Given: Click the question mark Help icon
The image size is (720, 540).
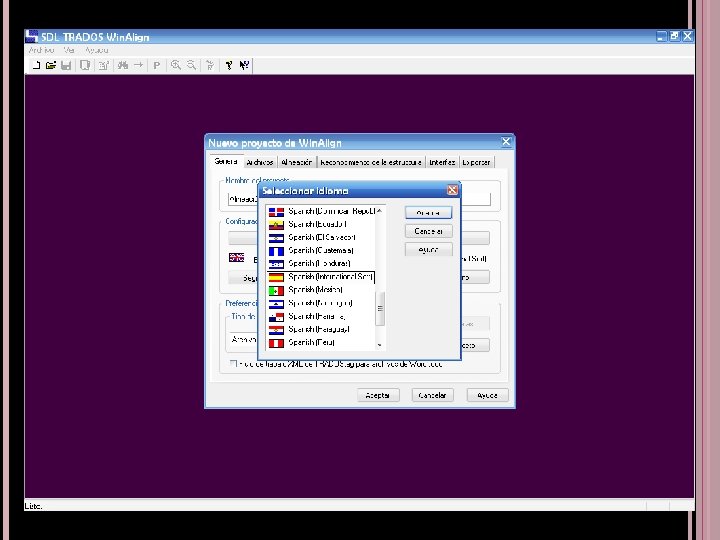Looking at the screenshot, I should point(229,65).
